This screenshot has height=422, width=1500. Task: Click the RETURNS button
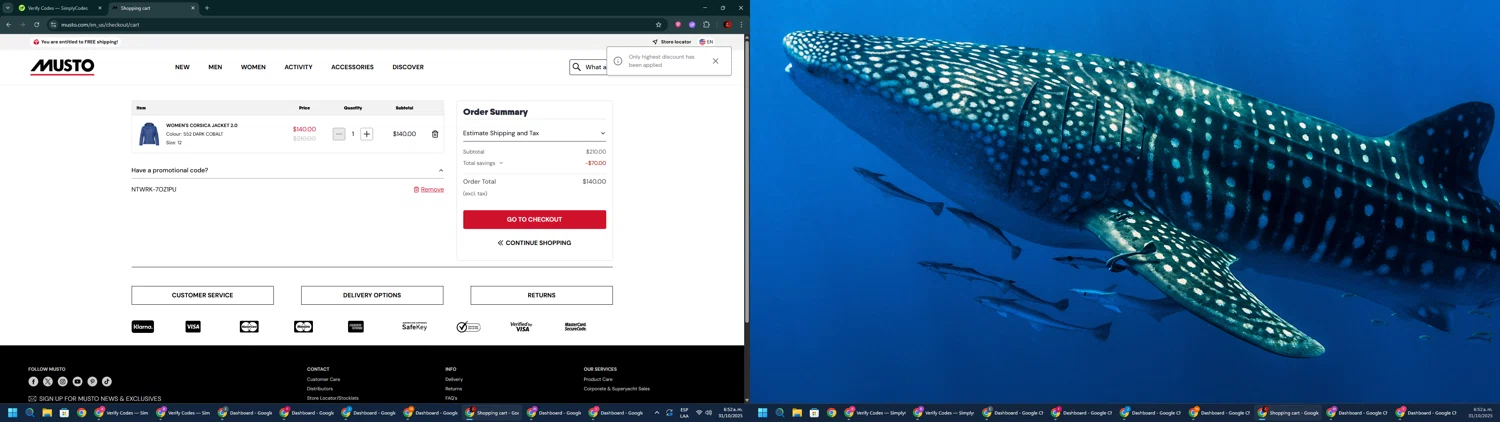pos(541,295)
